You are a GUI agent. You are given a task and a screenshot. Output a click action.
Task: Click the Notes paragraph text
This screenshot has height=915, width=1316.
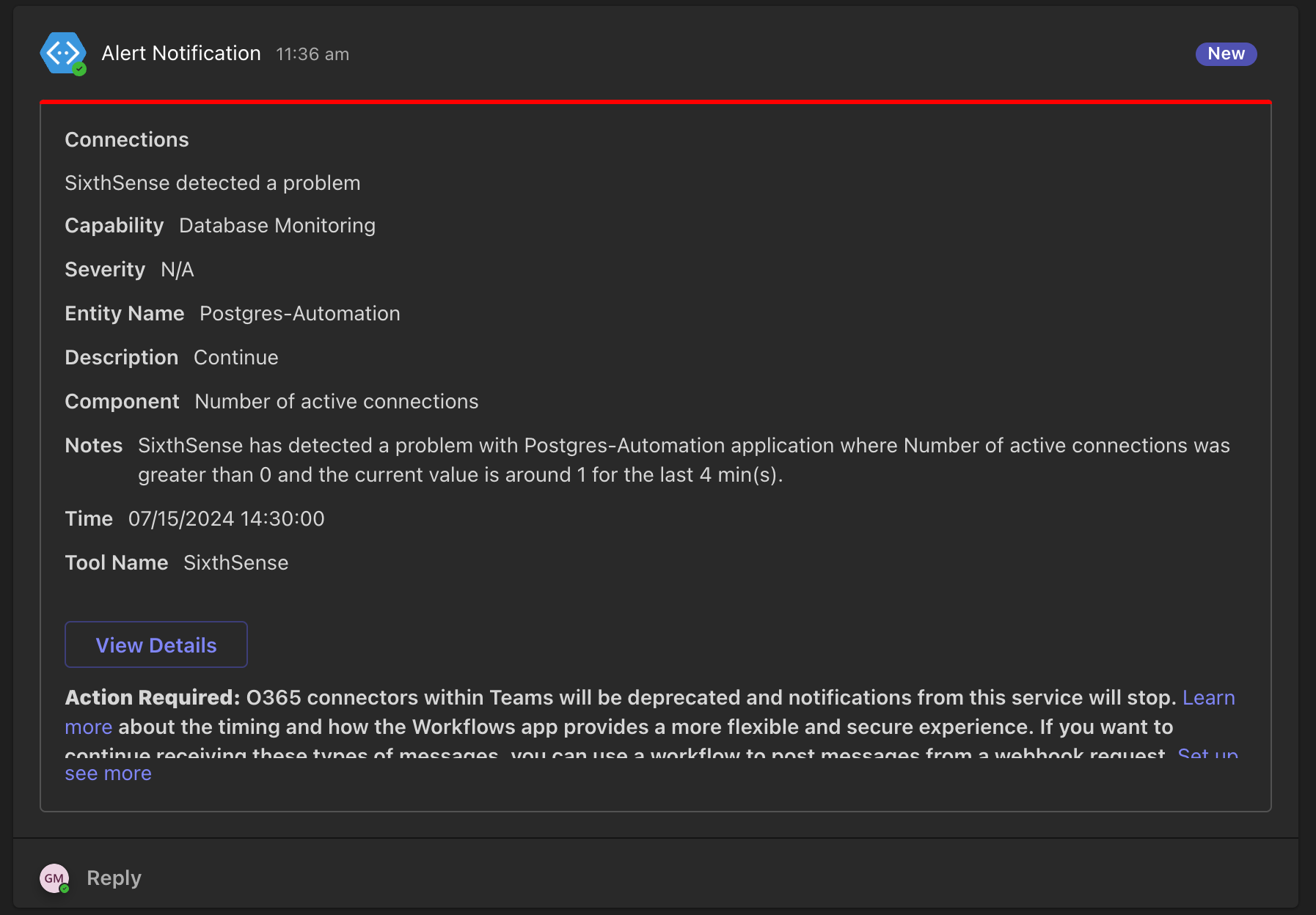[x=684, y=460]
